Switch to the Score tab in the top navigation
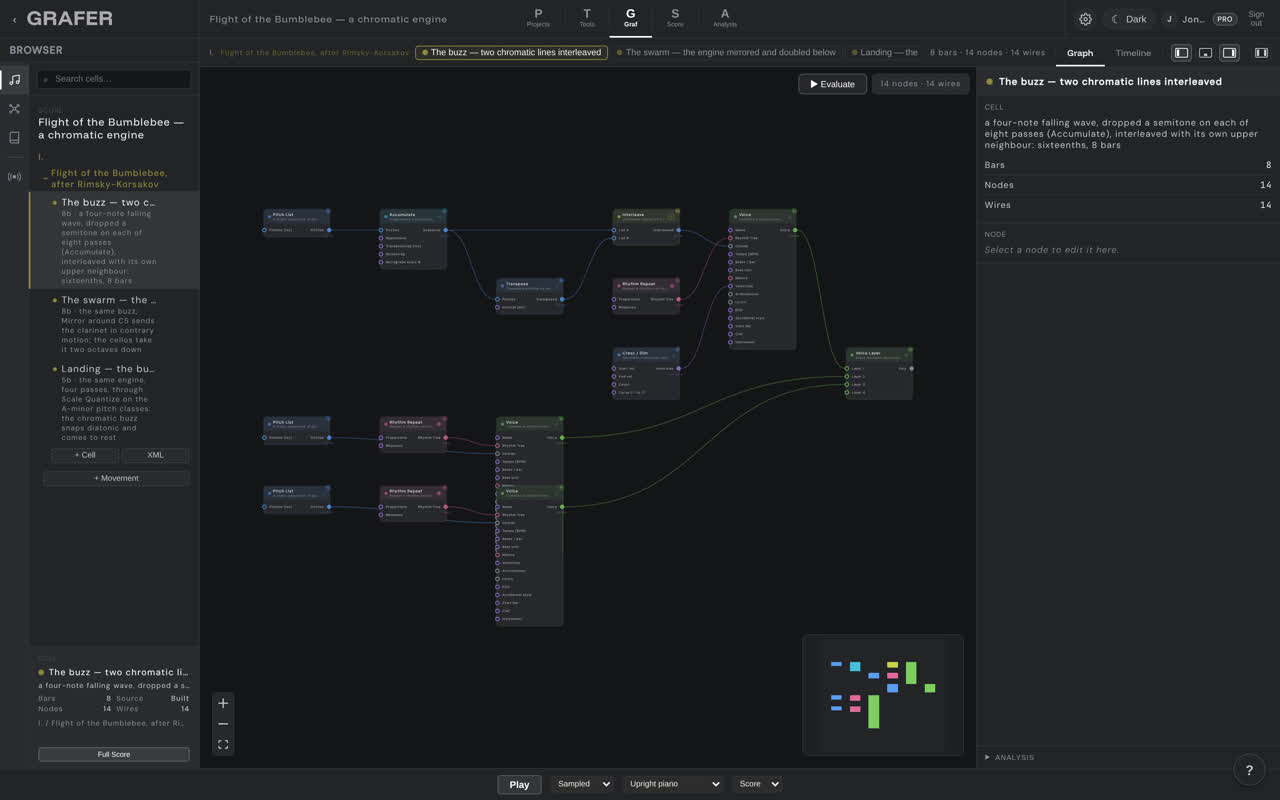The image size is (1280, 800). click(675, 18)
